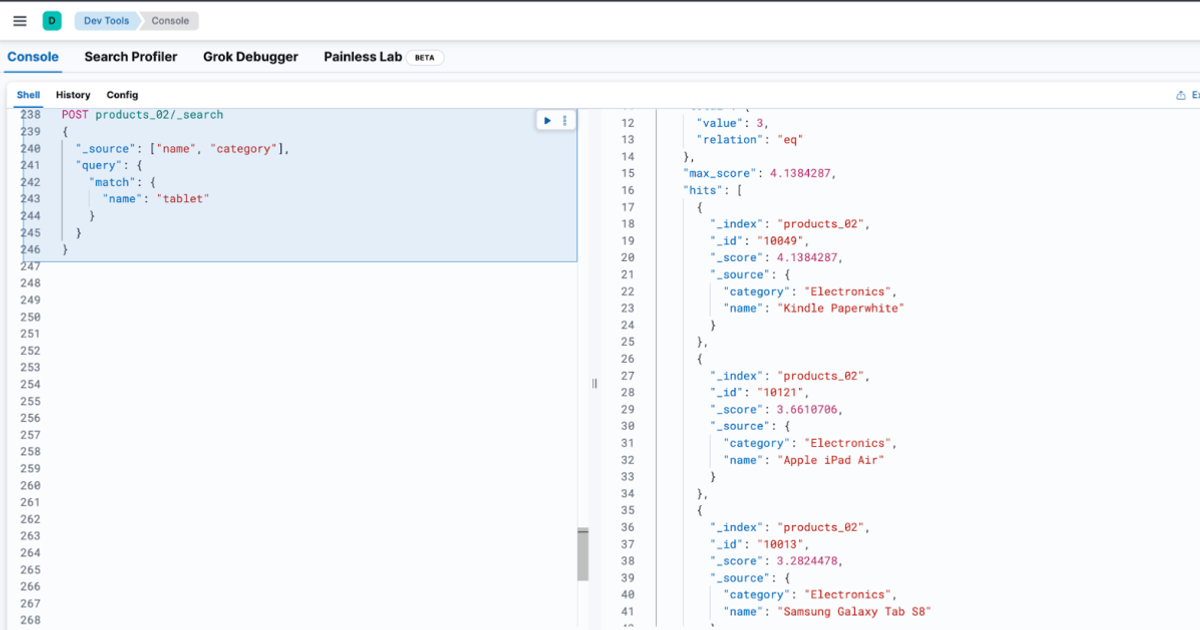Screen dimensions: 1200x630
Task: Stay on the Console tab
Action: [33, 57]
